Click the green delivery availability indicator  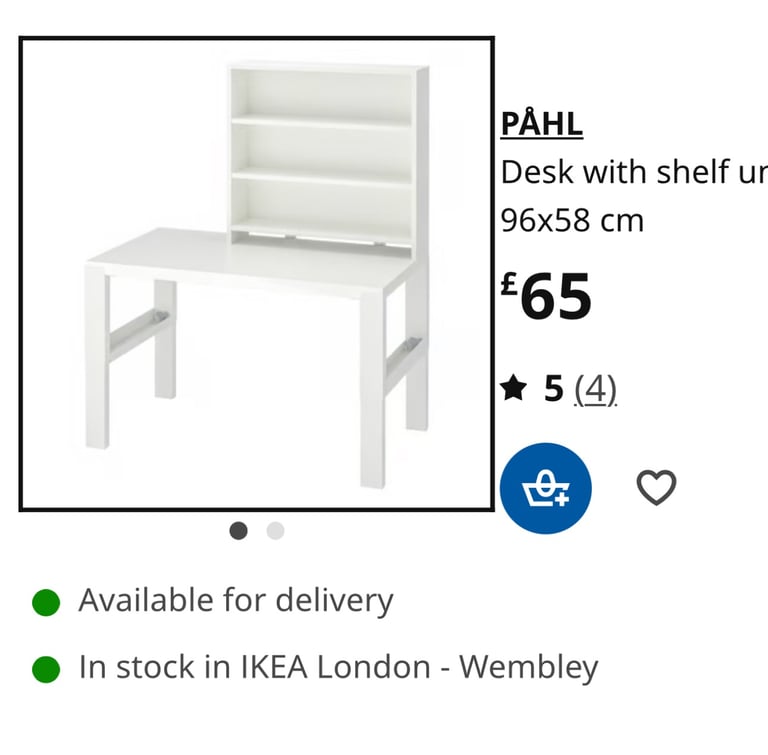46,602
